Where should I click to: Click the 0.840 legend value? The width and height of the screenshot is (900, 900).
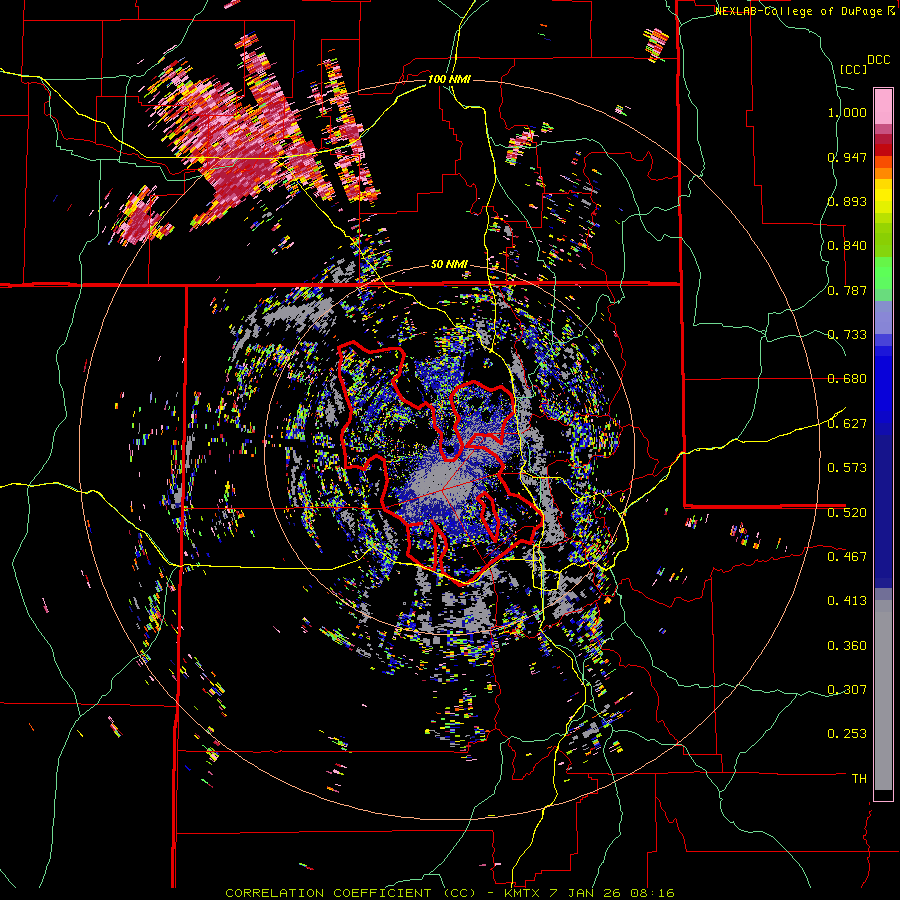847,246
